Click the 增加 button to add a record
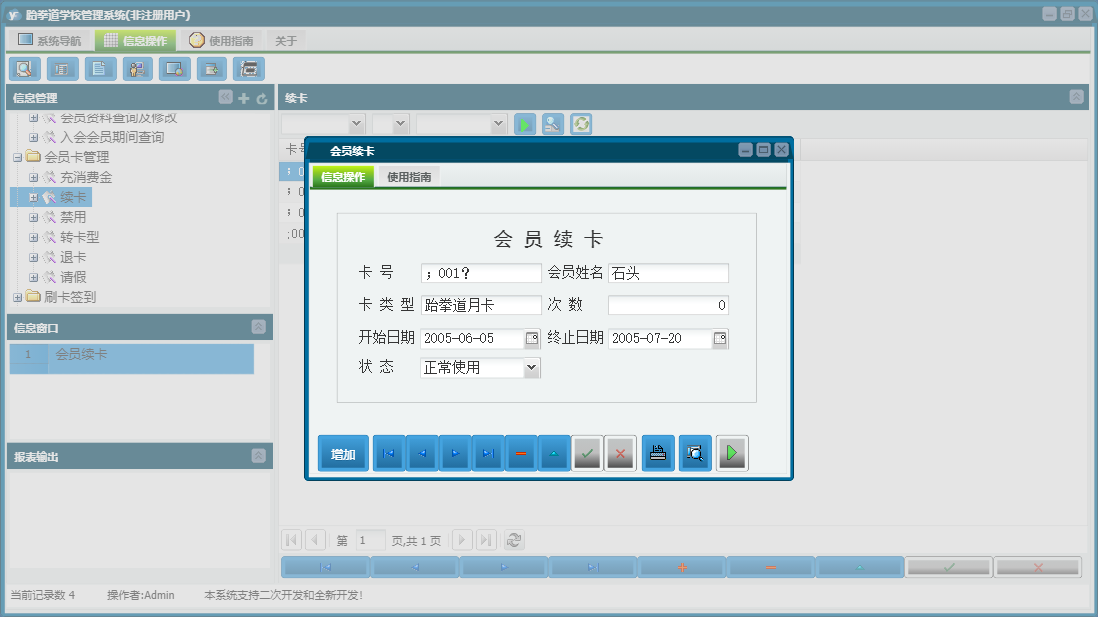This screenshot has width=1098, height=617. 343,453
